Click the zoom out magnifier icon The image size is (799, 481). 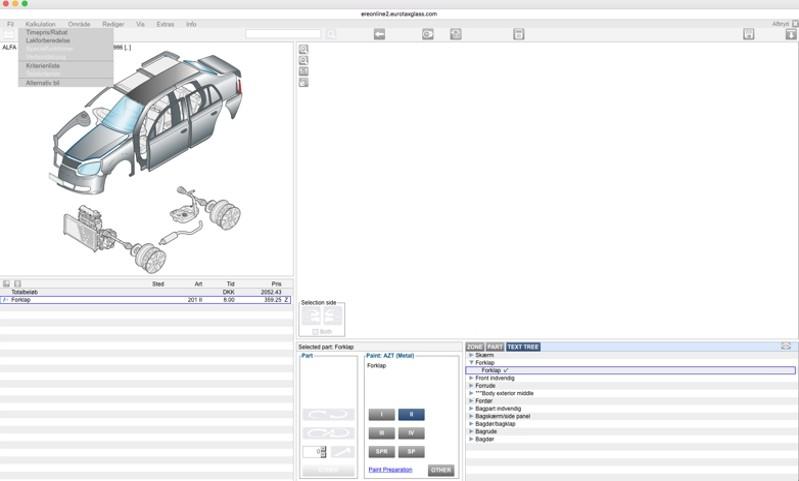304,60
